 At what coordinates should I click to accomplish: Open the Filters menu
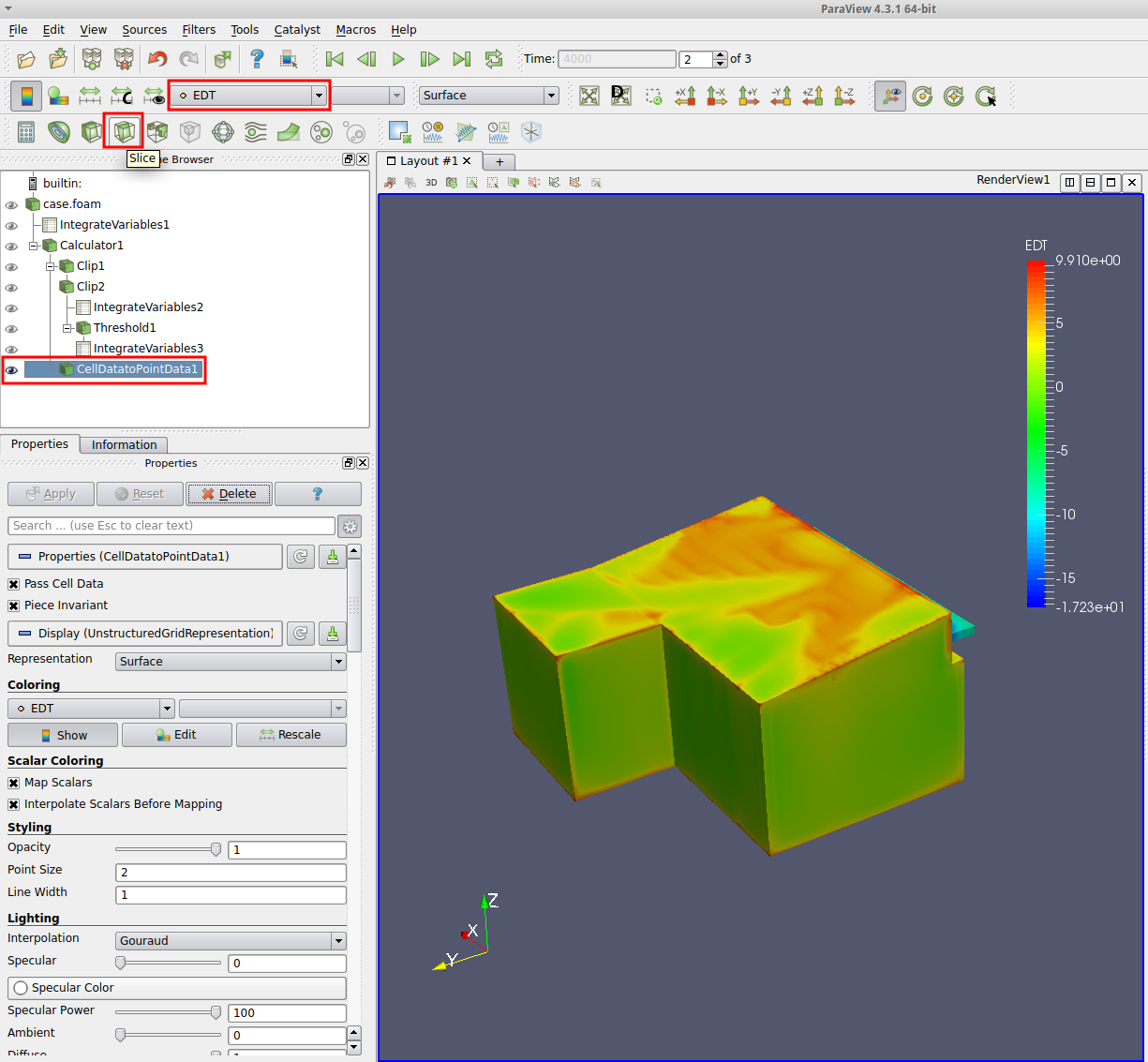199,30
